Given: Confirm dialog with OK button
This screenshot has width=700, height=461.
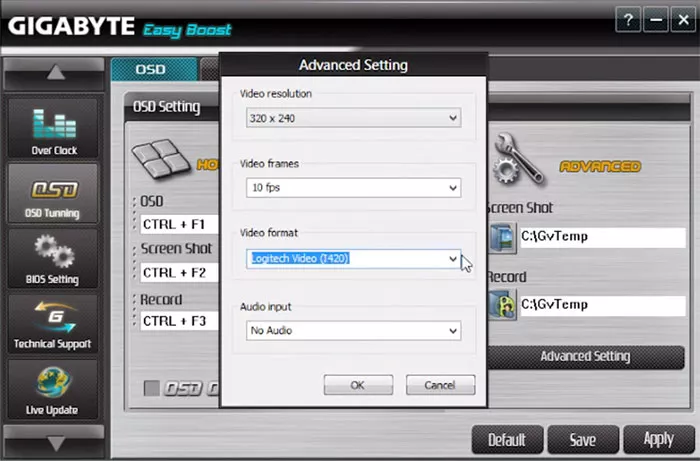Looking at the screenshot, I should (x=358, y=385).
